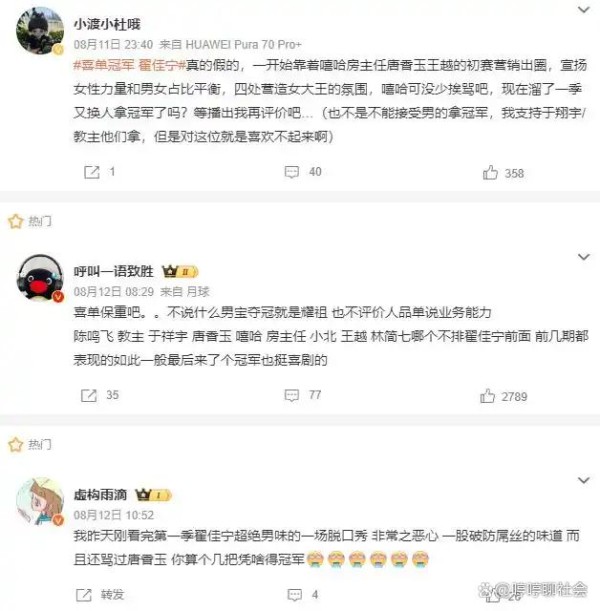The image size is (600, 611).
Task: Expand options chevron on 虚构雨滴's post
Action: 583,480
